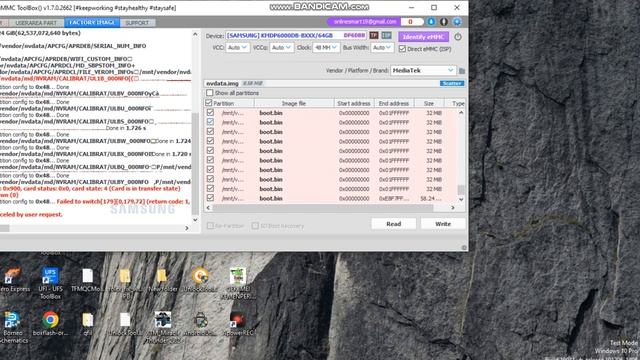The image size is (640, 360).
Task: Select the FACTORY IMAGE tab
Action: [x=92, y=23]
